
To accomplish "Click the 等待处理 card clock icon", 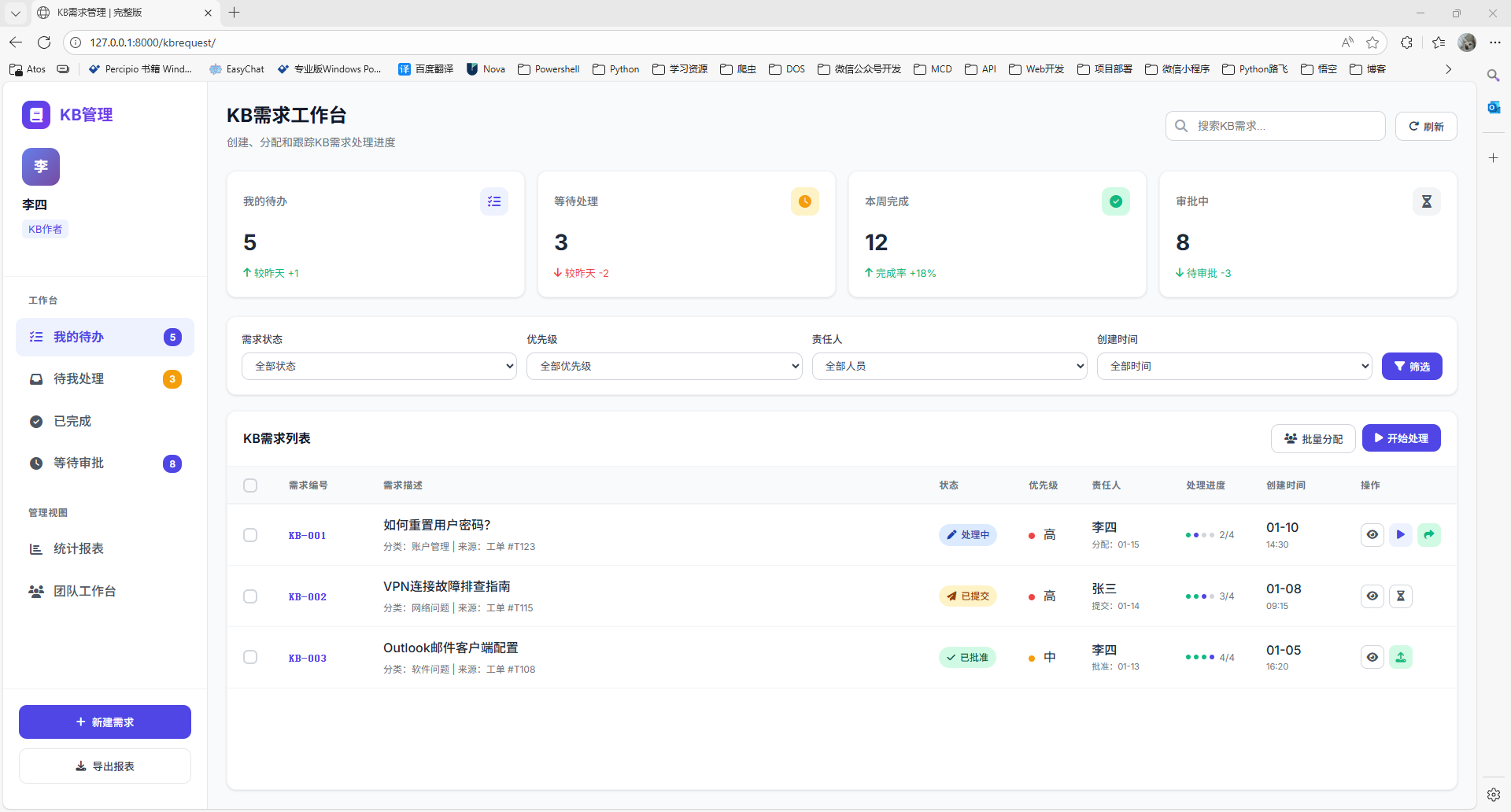I will click(x=805, y=201).
